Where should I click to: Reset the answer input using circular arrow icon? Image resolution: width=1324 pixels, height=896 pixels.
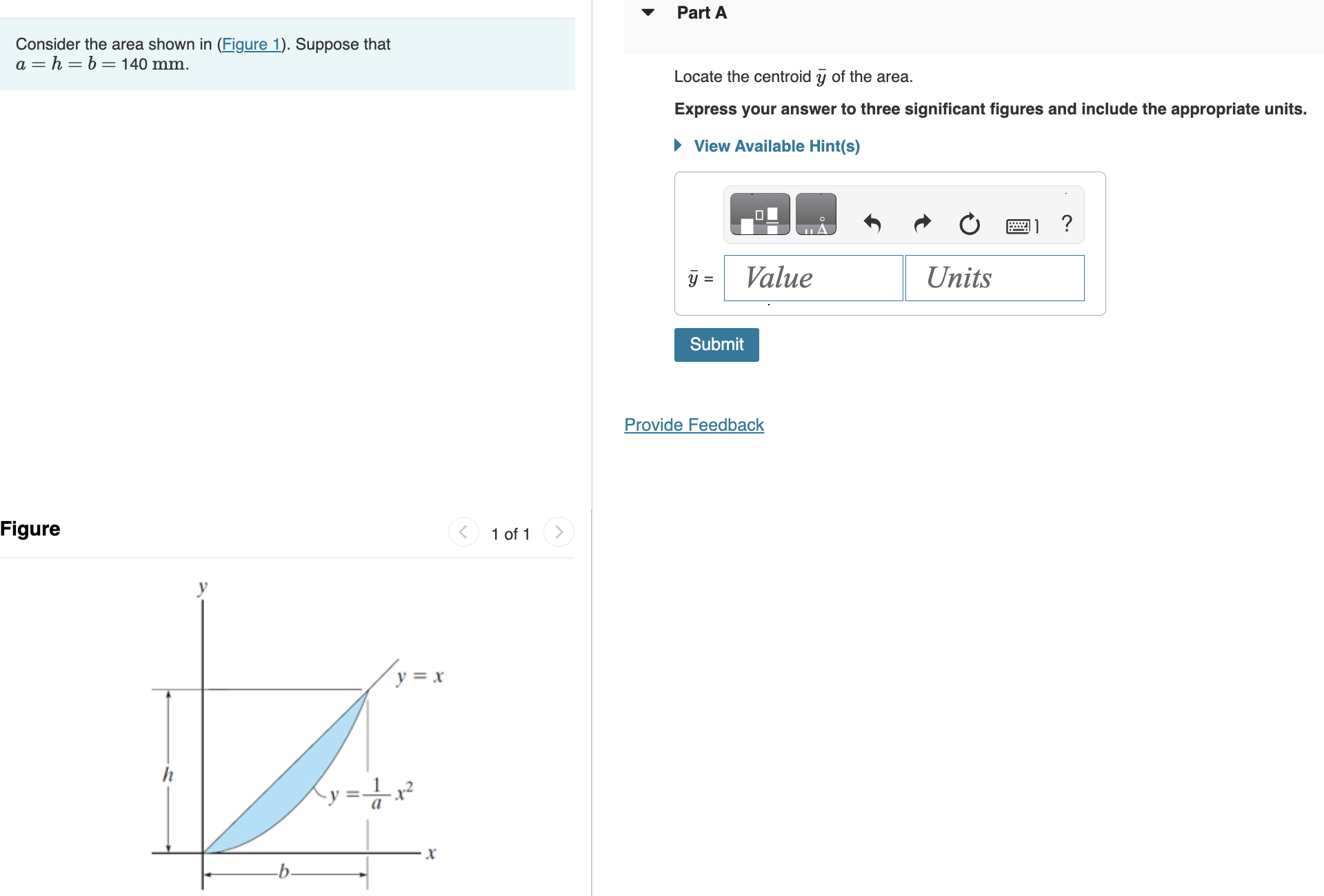click(970, 224)
